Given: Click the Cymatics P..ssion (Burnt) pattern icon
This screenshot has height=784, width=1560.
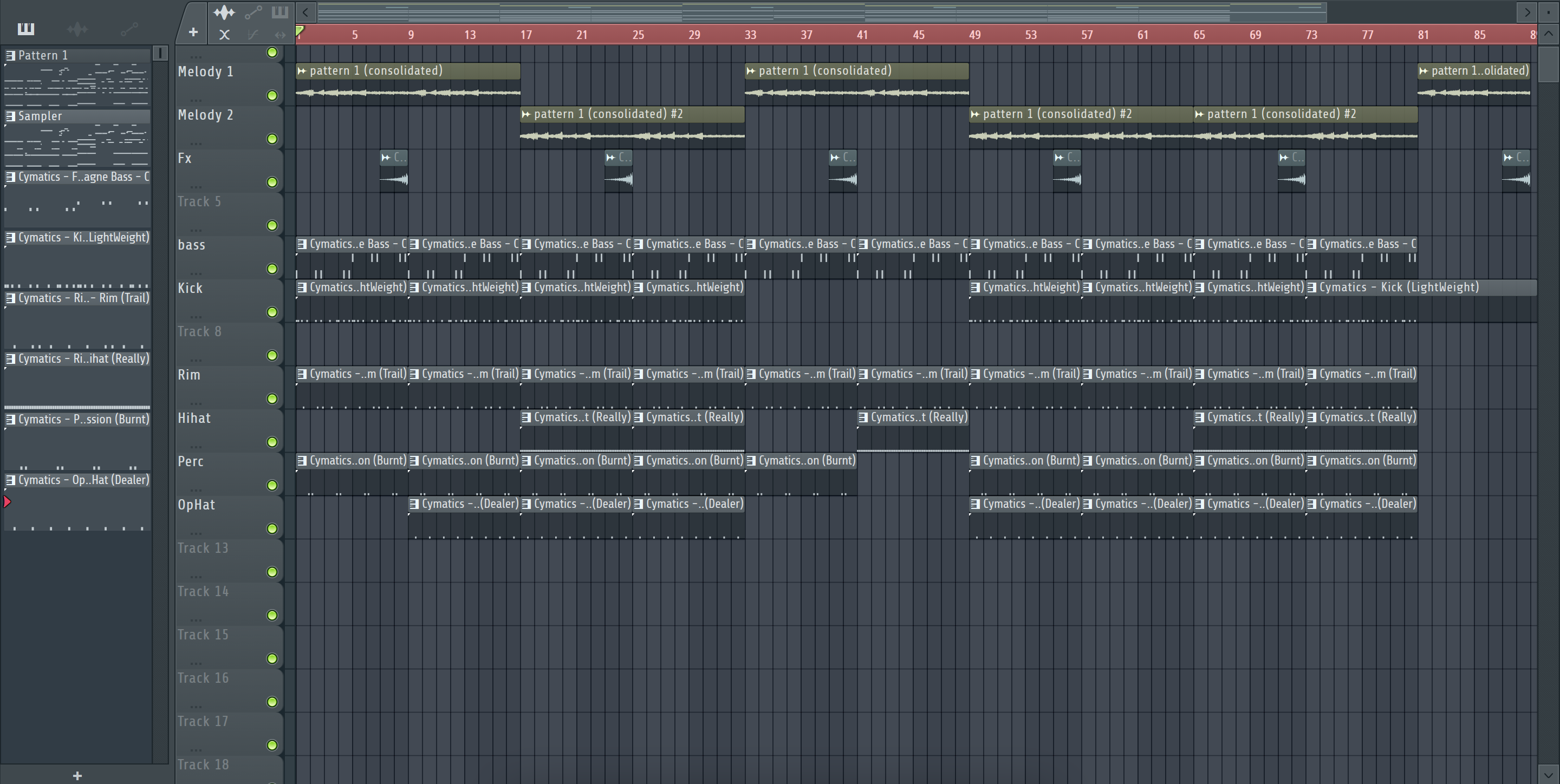Looking at the screenshot, I should pos(10,419).
